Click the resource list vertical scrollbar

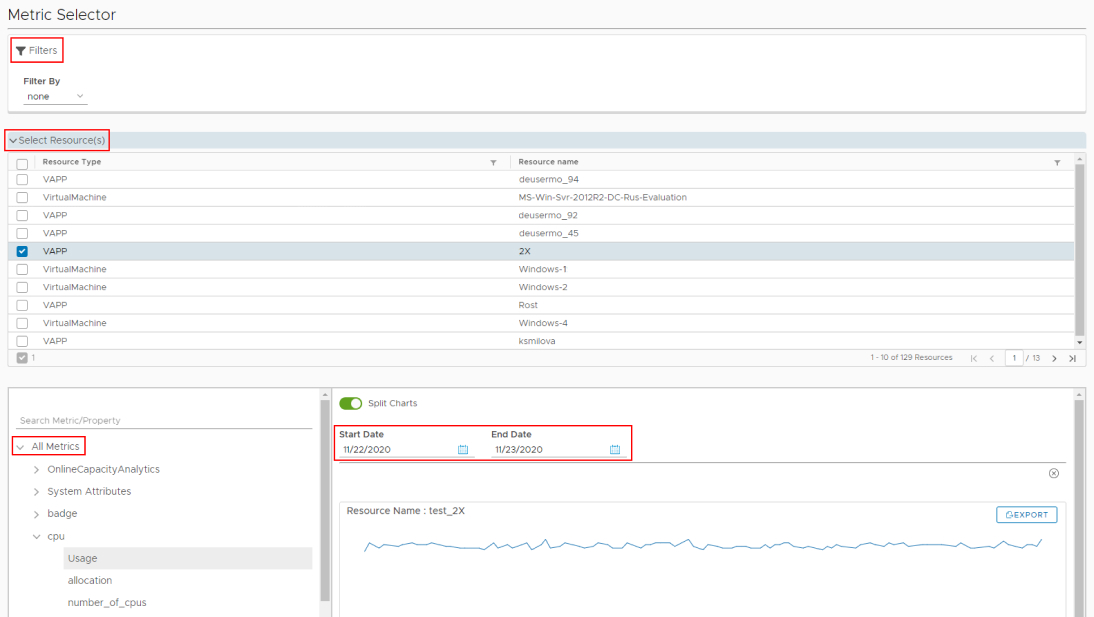coord(1079,250)
